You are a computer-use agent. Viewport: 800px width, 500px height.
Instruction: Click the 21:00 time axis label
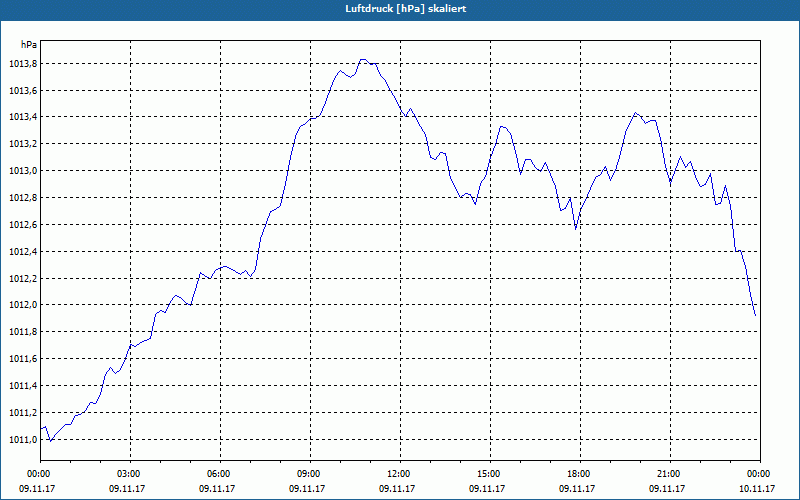[670, 474]
